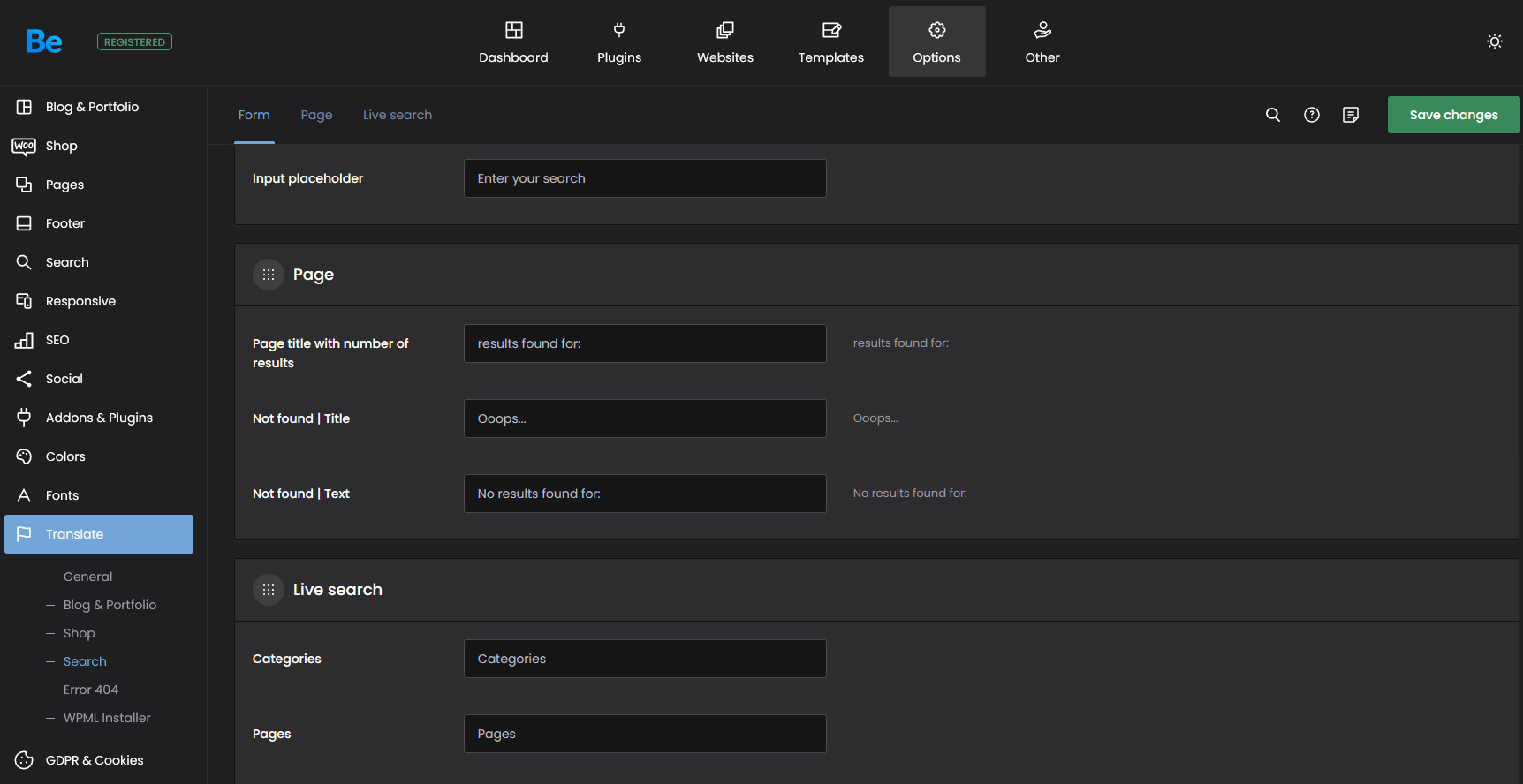Open Responsive settings in the sidebar
1523x784 pixels.
pos(99,301)
